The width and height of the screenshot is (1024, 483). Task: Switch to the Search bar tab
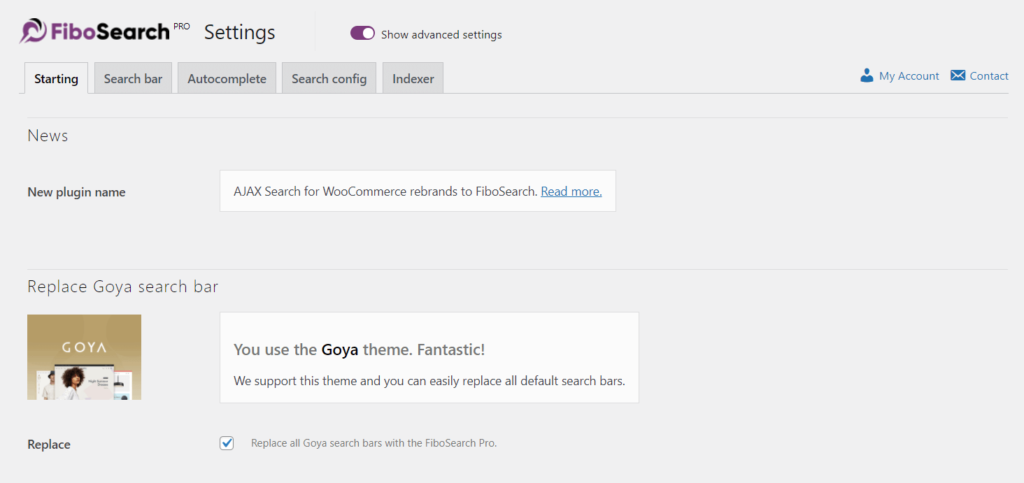click(133, 79)
